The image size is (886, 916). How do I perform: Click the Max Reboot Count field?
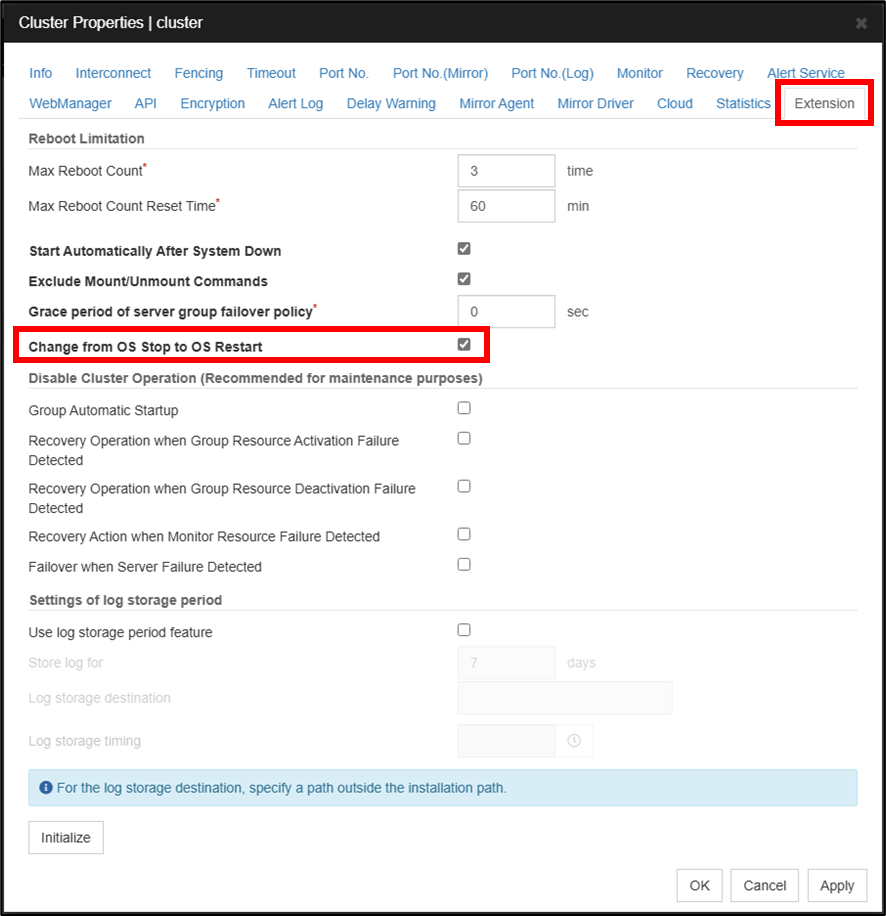click(x=506, y=171)
